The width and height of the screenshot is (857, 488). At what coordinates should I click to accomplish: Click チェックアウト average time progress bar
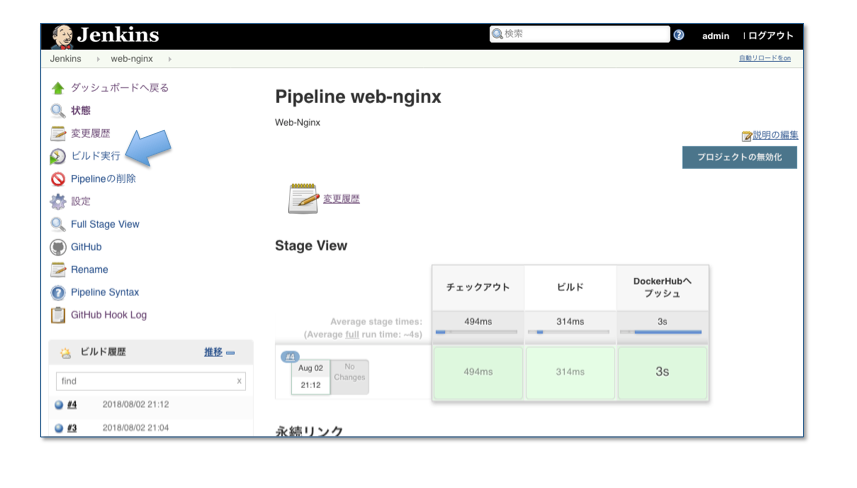pyautogui.click(x=477, y=332)
